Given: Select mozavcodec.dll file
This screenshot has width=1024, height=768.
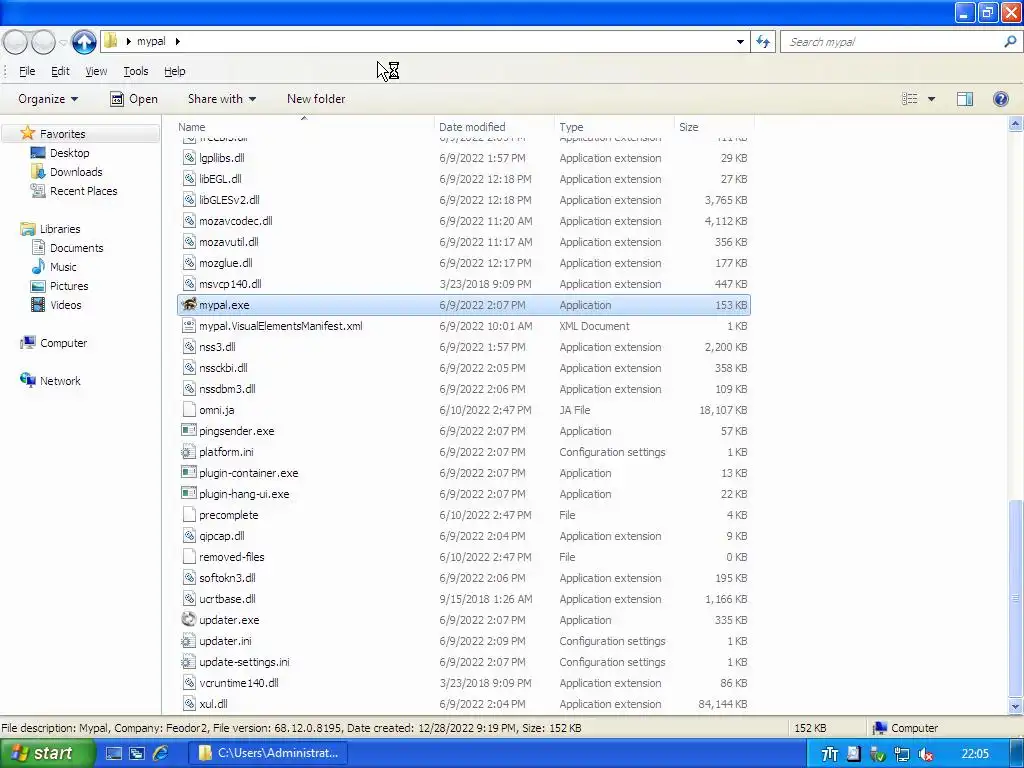Looking at the screenshot, I should pos(464,221).
